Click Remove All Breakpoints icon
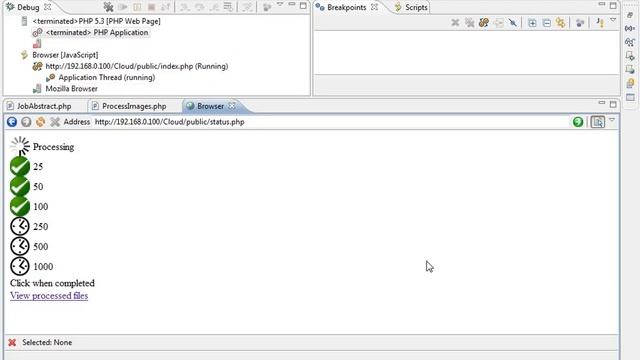This screenshot has height=360, width=640. (x=469, y=22)
